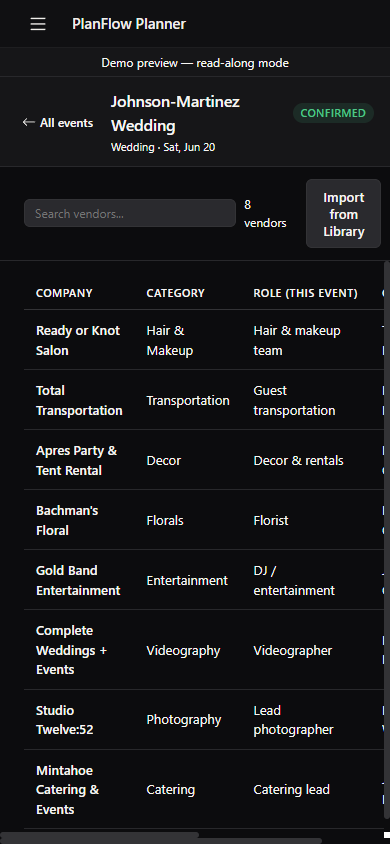The width and height of the screenshot is (390, 844).
Task: Click the Videography category cell
Action: (183, 650)
